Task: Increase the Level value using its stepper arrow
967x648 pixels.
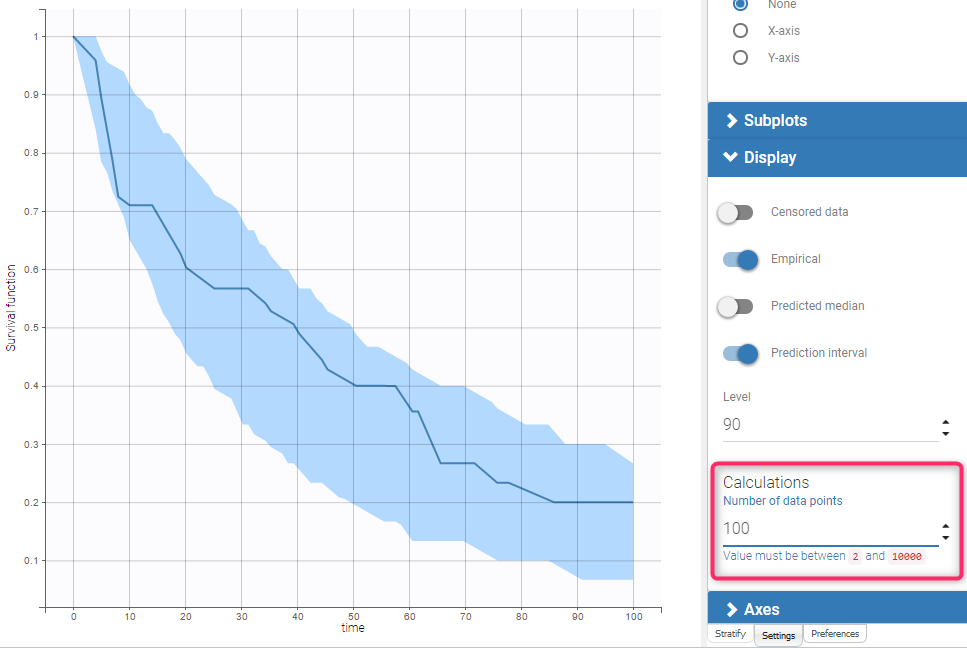Action: [x=944, y=420]
